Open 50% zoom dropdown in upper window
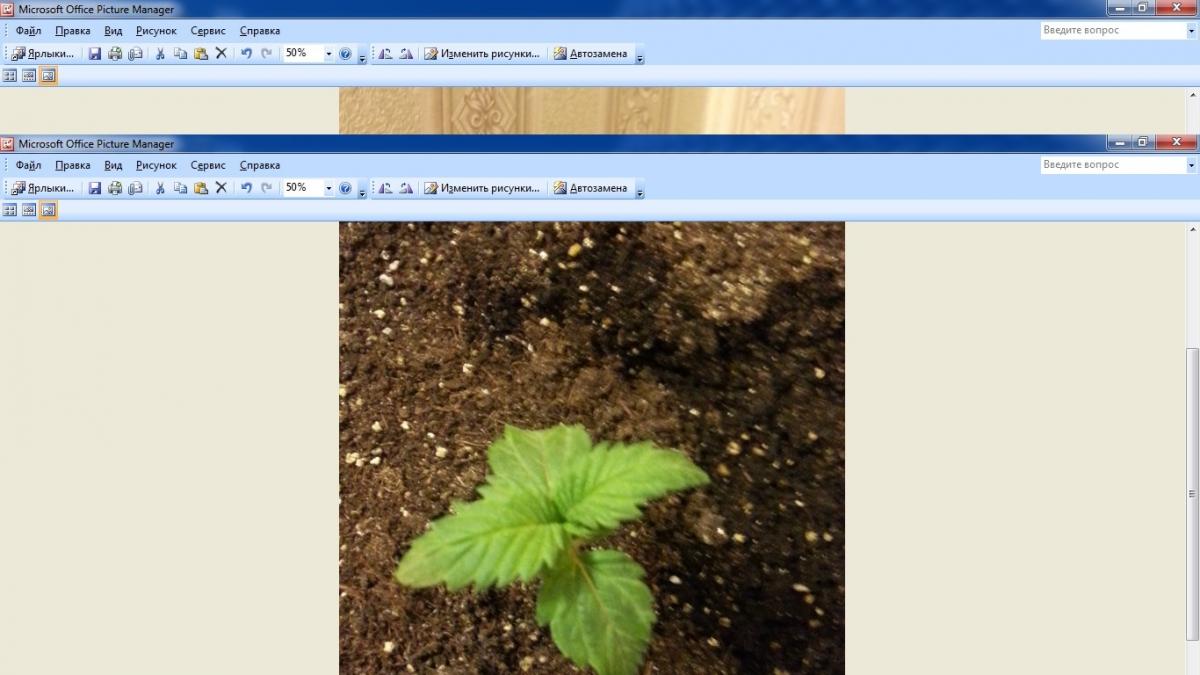This screenshot has width=1200, height=675. click(328, 54)
